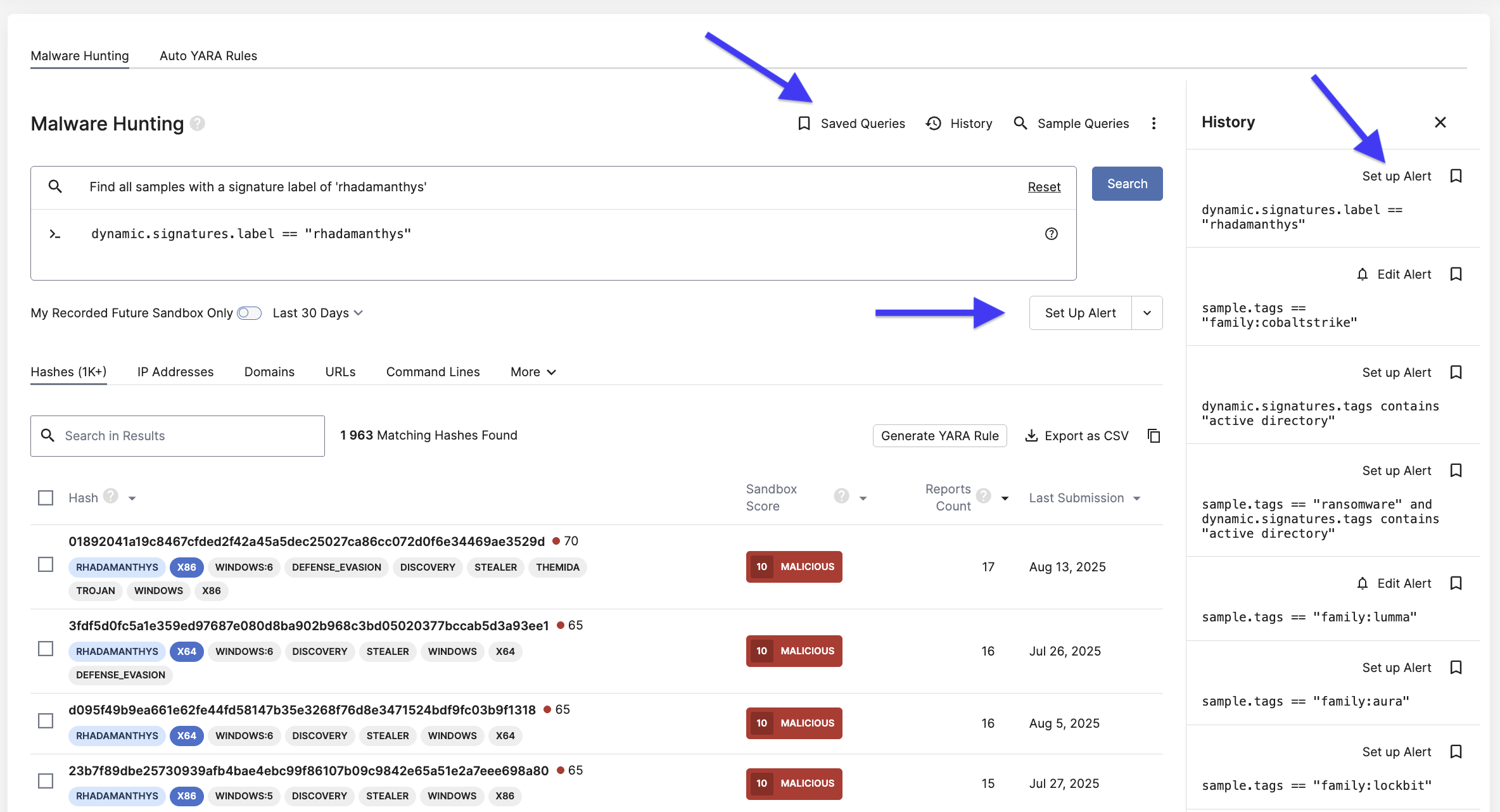
Task: Switch to Auto YARA Rules tab
Action: [x=208, y=56]
